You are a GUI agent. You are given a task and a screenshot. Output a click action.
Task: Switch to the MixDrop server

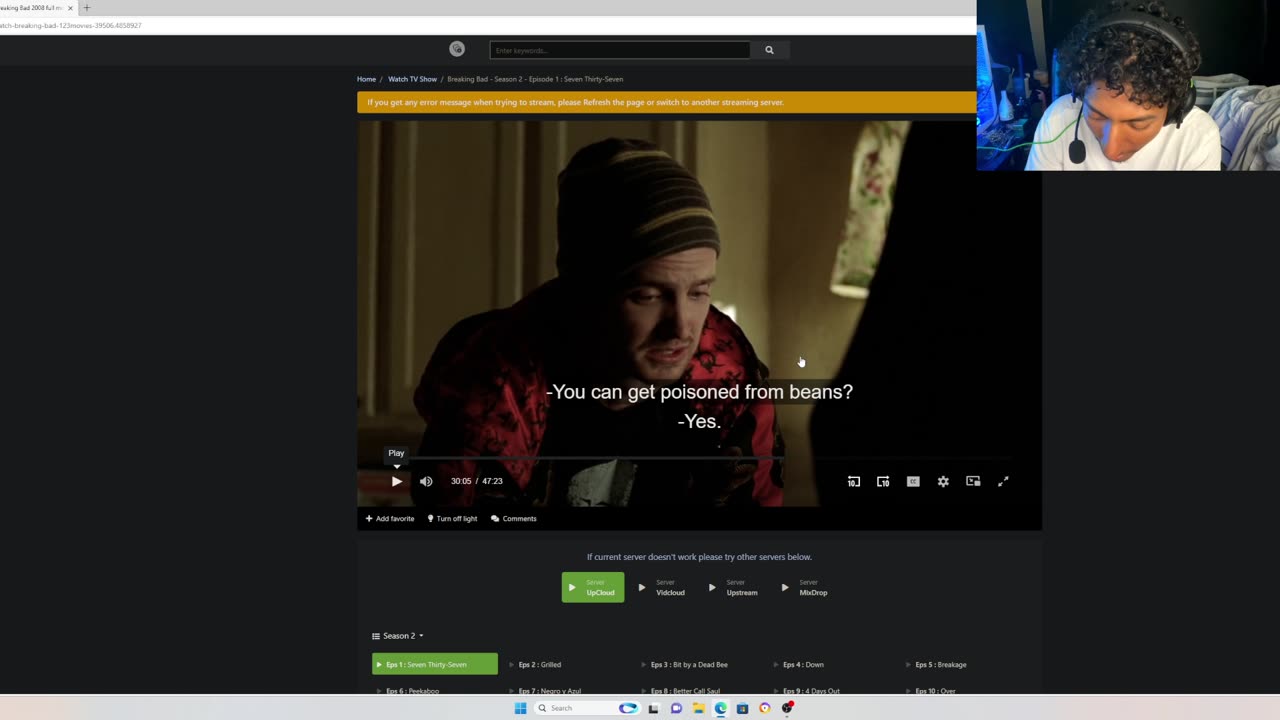click(806, 587)
